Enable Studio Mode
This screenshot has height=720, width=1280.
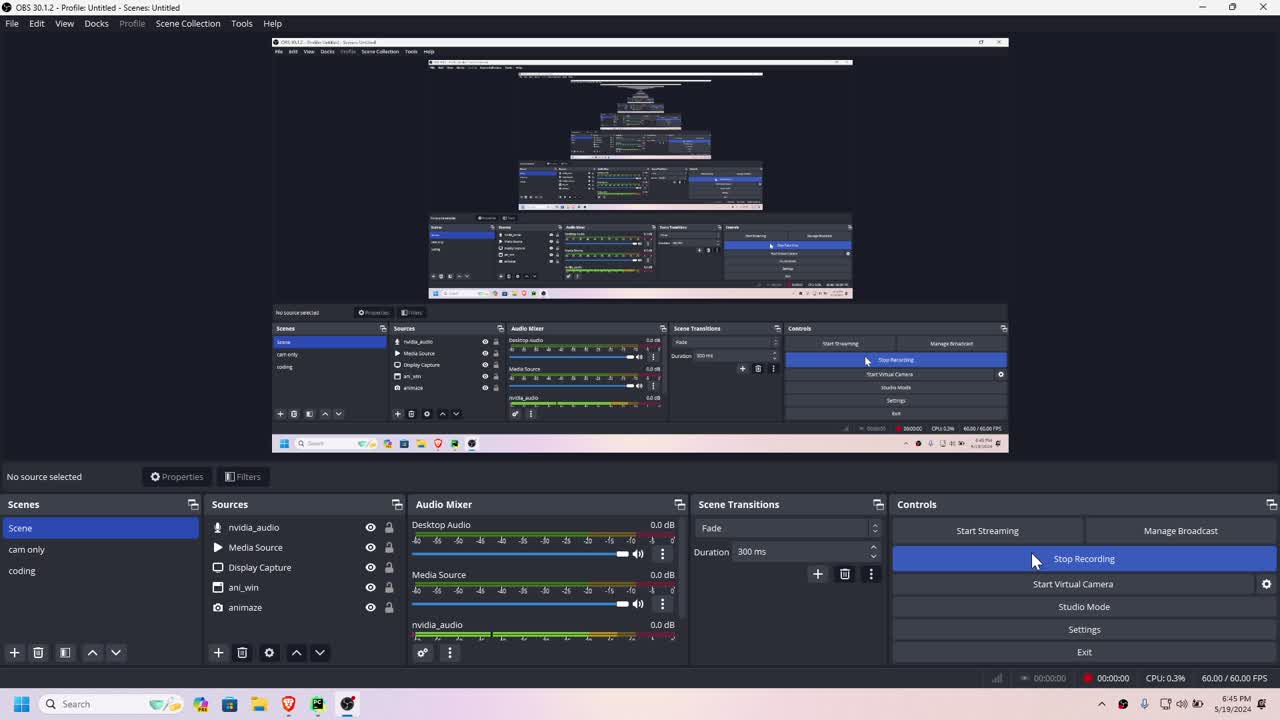[x=1084, y=606]
